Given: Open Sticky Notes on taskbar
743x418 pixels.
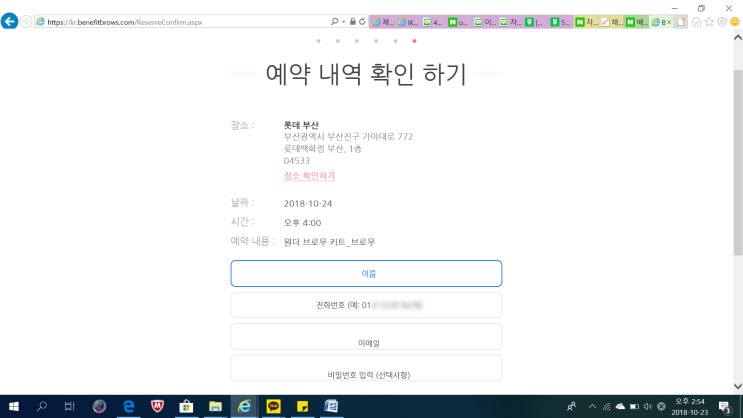Looking at the screenshot, I should pyautogui.click(x=302, y=406).
